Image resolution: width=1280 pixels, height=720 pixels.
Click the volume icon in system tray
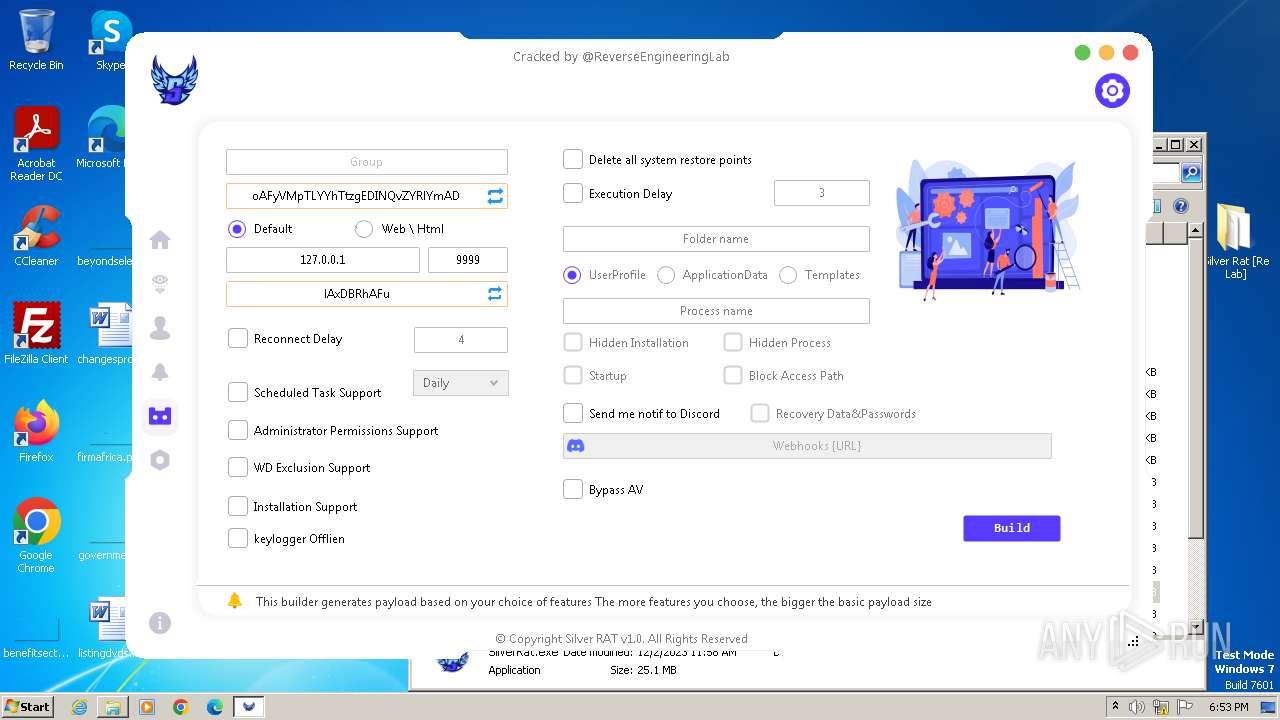(x=1137, y=707)
